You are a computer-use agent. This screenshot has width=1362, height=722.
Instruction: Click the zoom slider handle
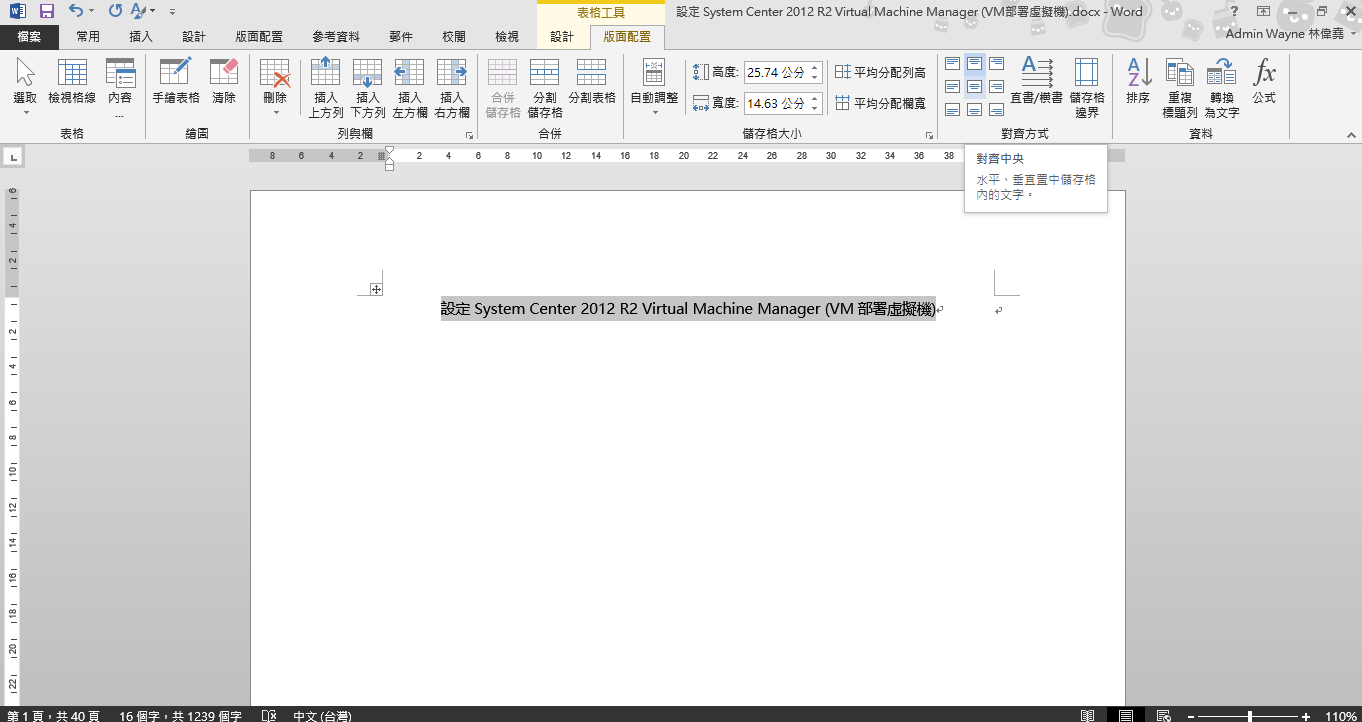pyautogui.click(x=1250, y=716)
